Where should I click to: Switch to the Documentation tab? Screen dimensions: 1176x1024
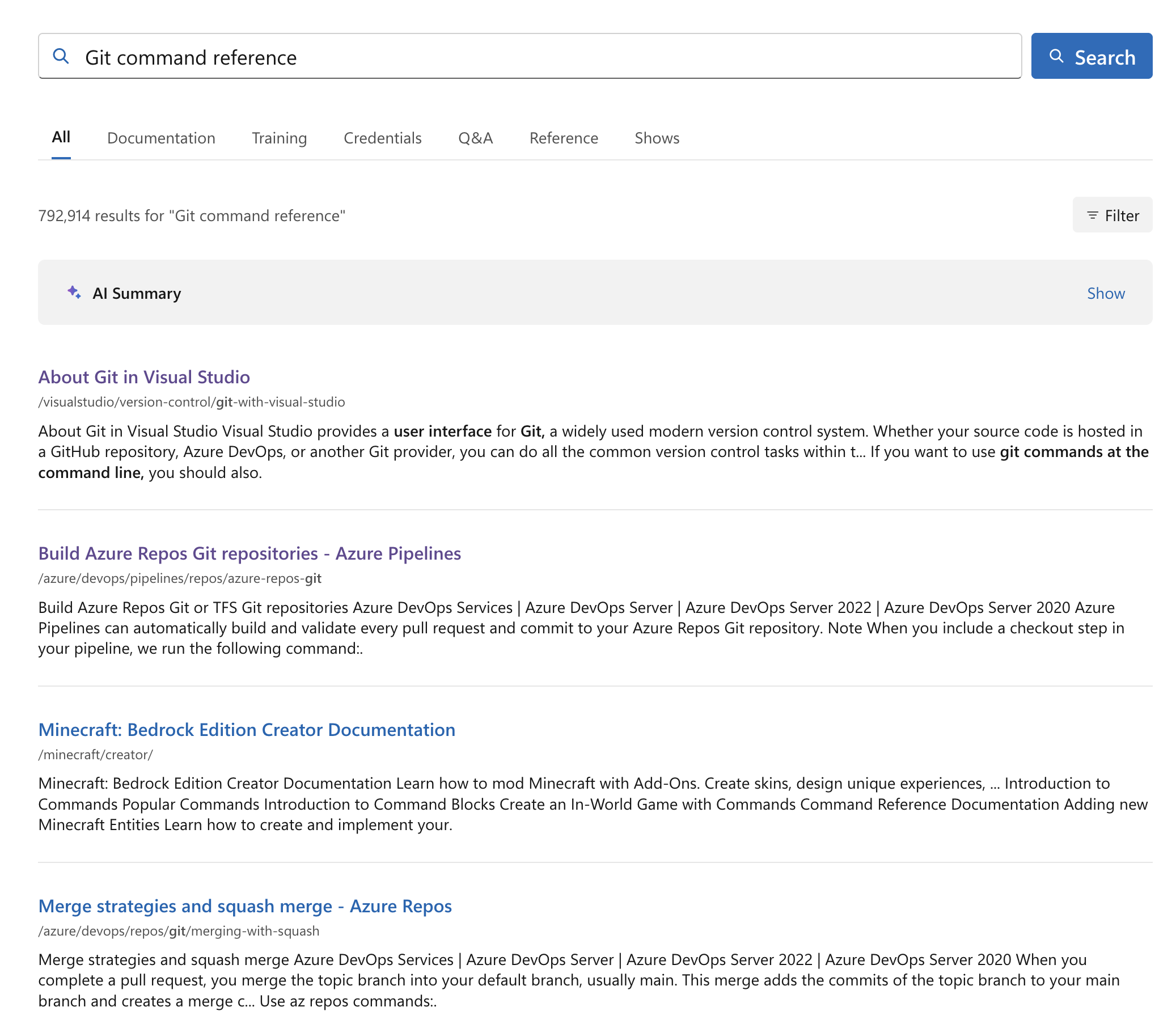point(161,138)
